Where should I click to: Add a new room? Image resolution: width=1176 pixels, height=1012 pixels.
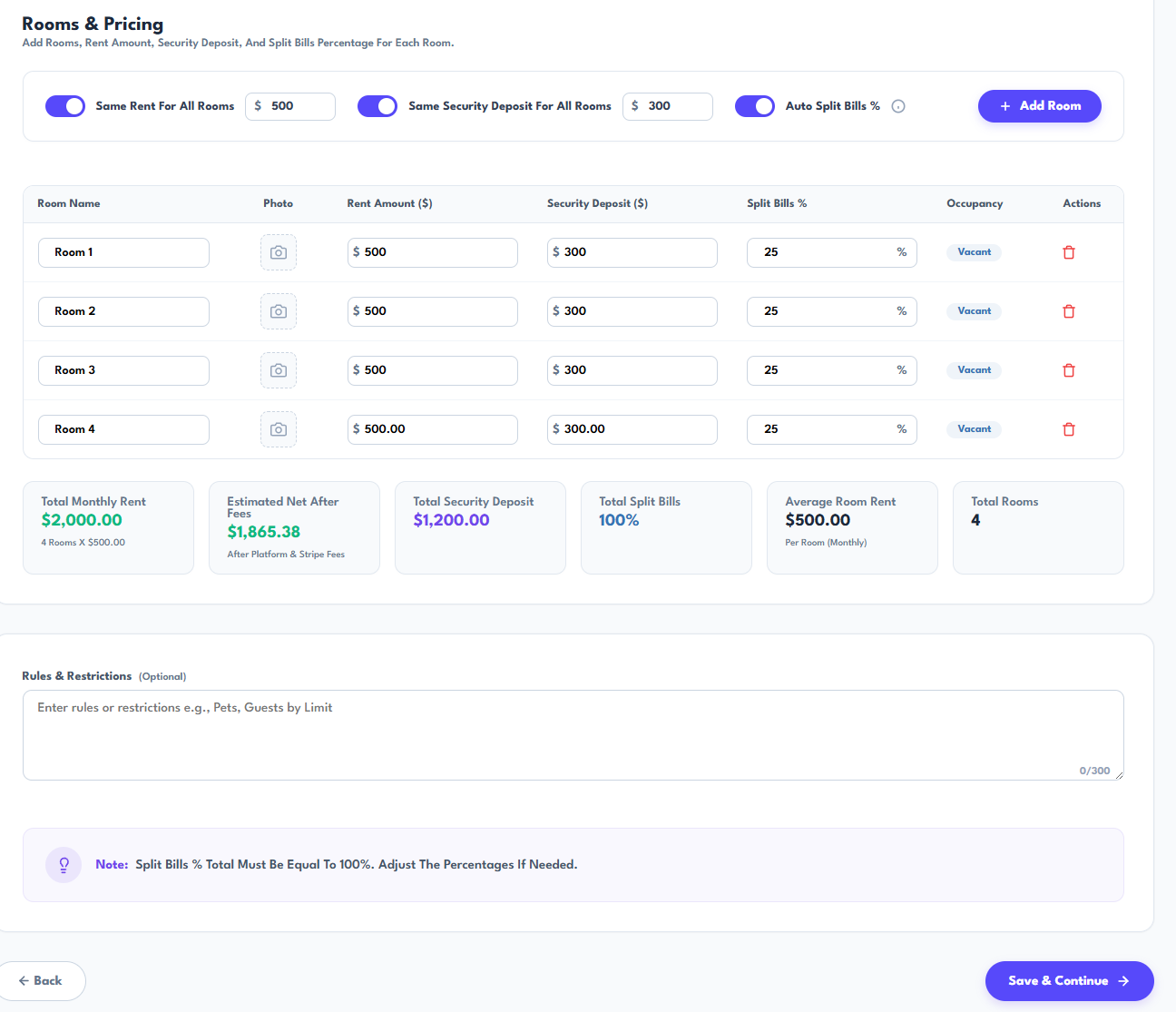(1040, 106)
